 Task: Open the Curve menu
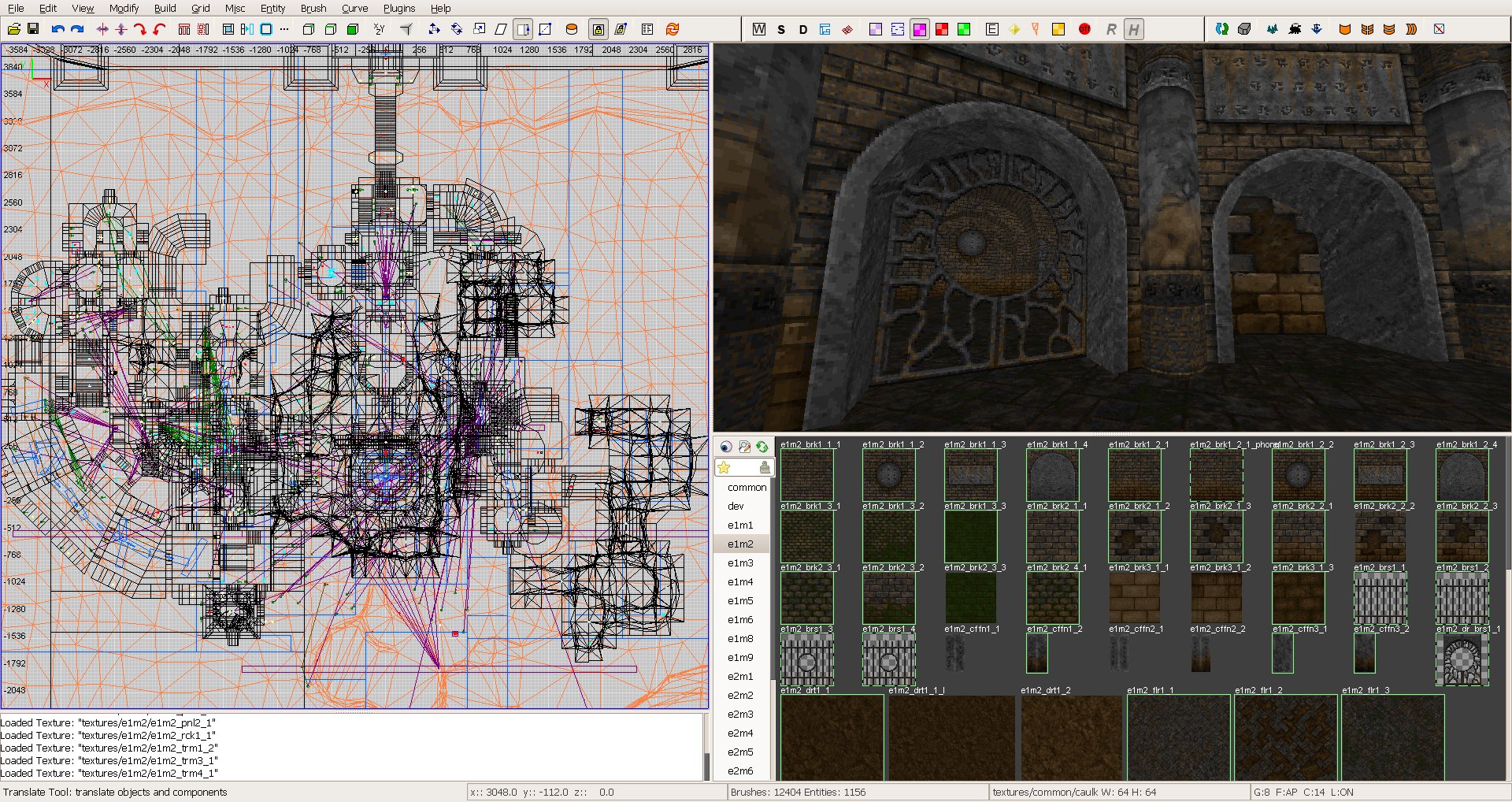(x=354, y=8)
